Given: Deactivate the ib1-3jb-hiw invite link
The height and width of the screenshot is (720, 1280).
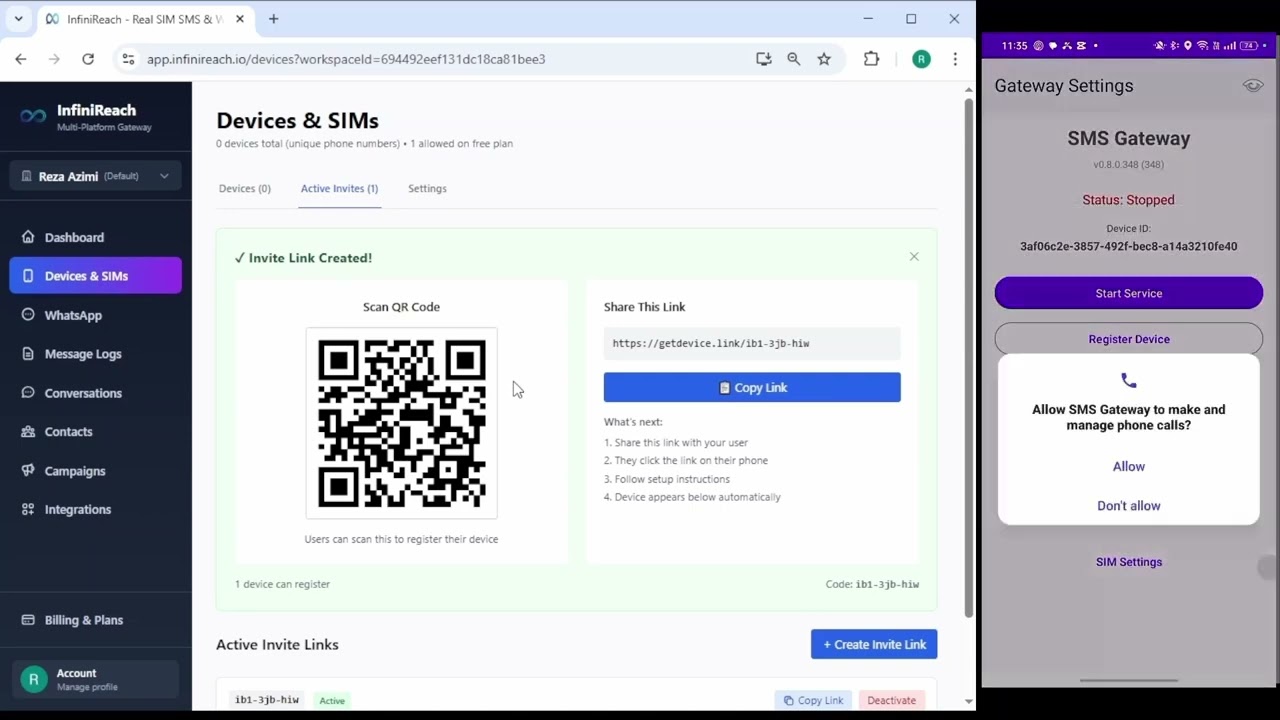Looking at the screenshot, I should (x=891, y=700).
